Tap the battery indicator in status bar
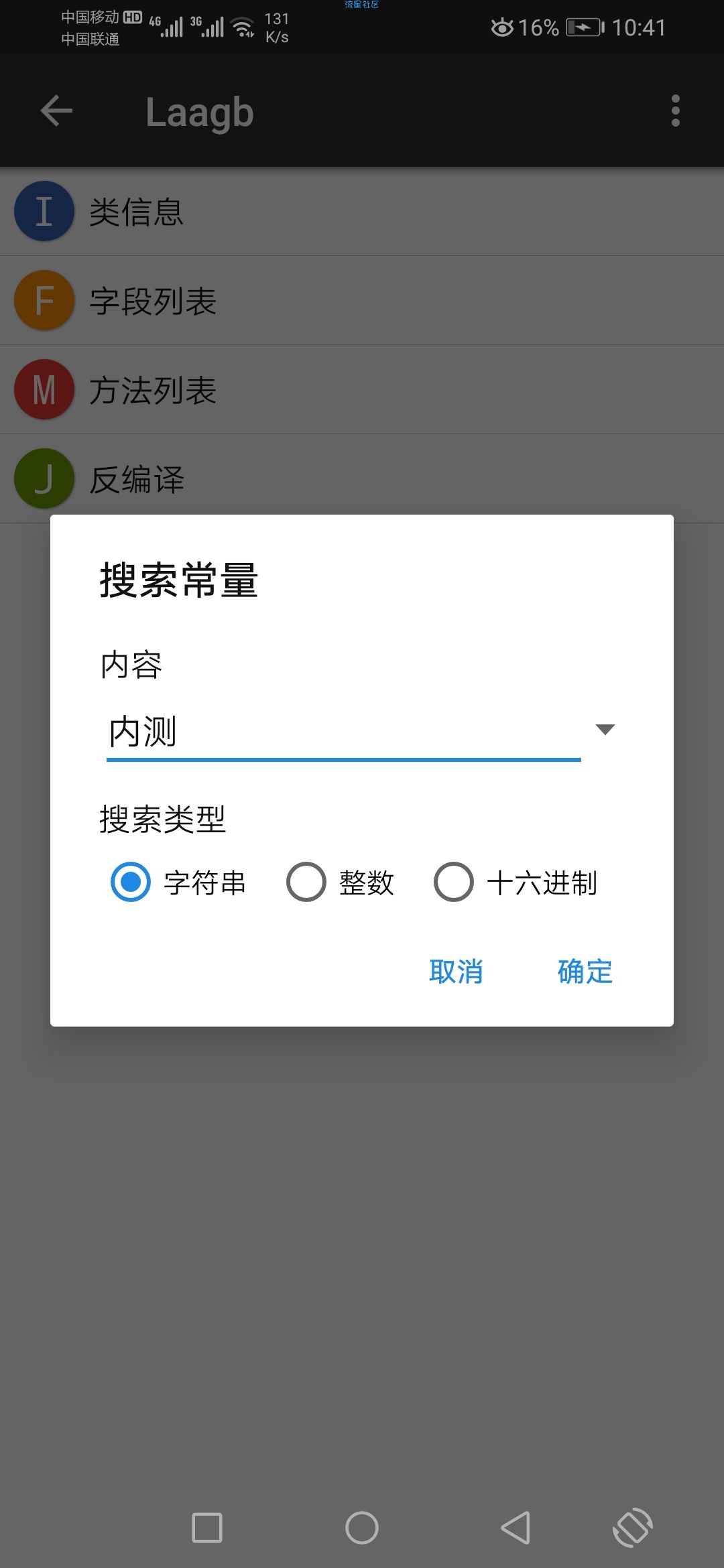The height and width of the screenshot is (1568, 724). click(x=585, y=27)
